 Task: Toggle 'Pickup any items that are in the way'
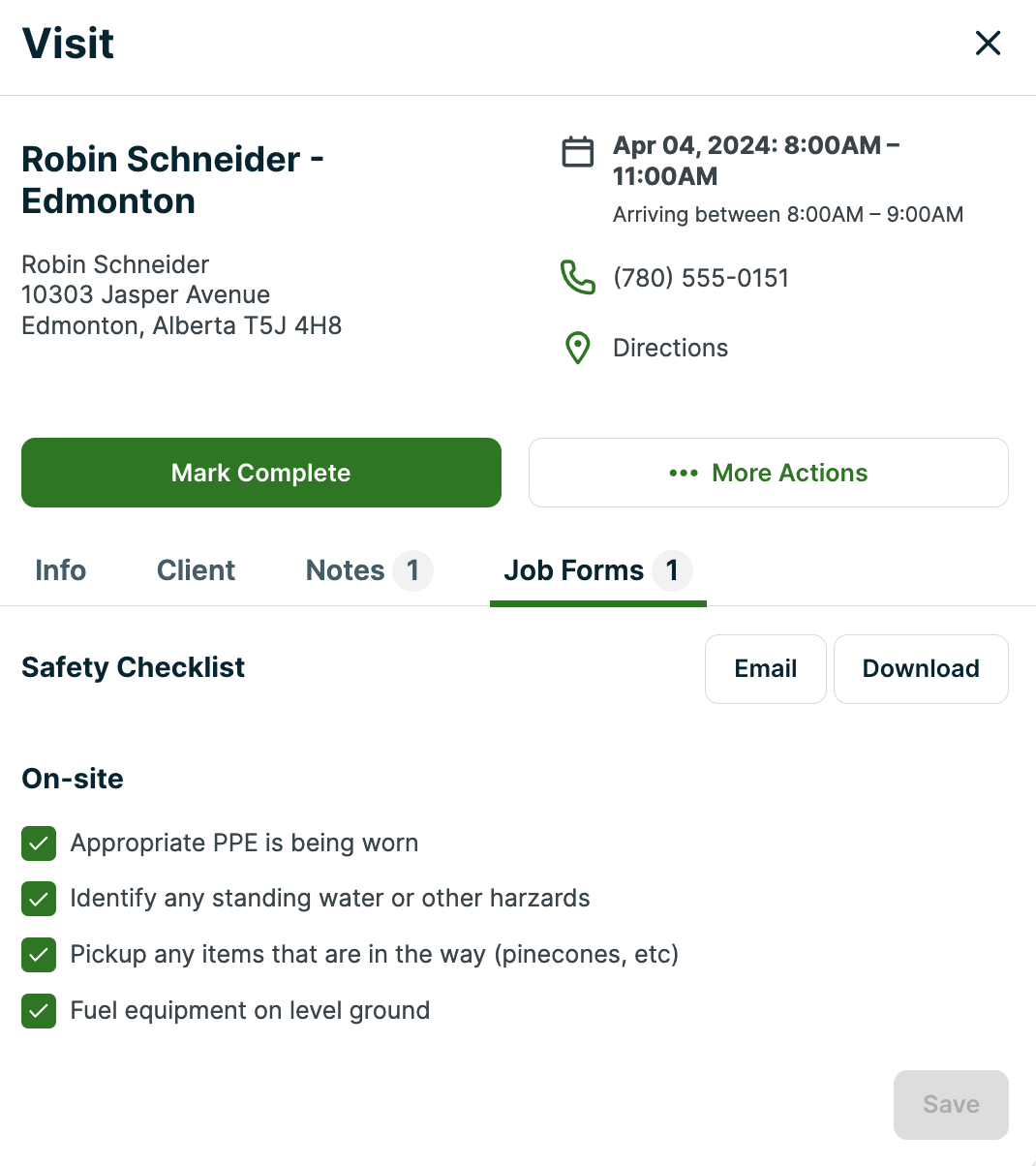click(x=39, y=955)
